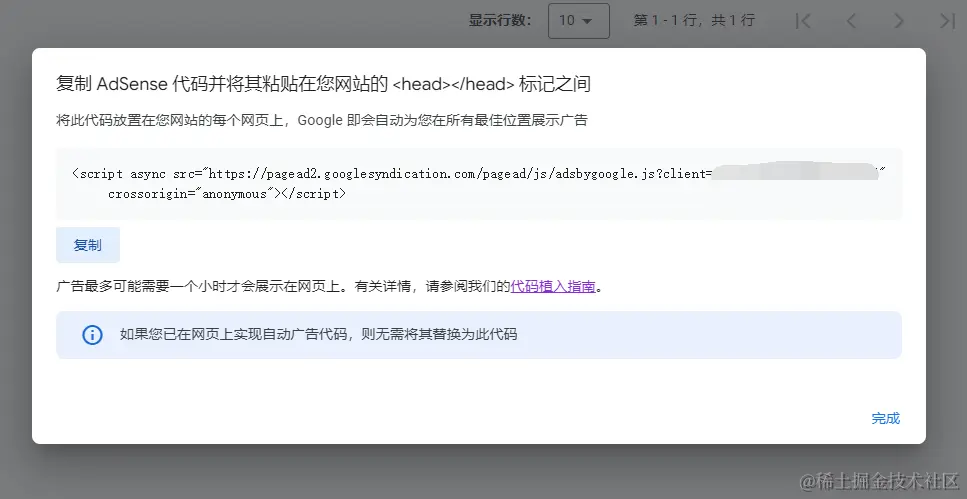The width and height of the screenshot is (967, 499).
Task: Click the 显示行数 label
Action: pyautogui.click(x=500, y=21)
